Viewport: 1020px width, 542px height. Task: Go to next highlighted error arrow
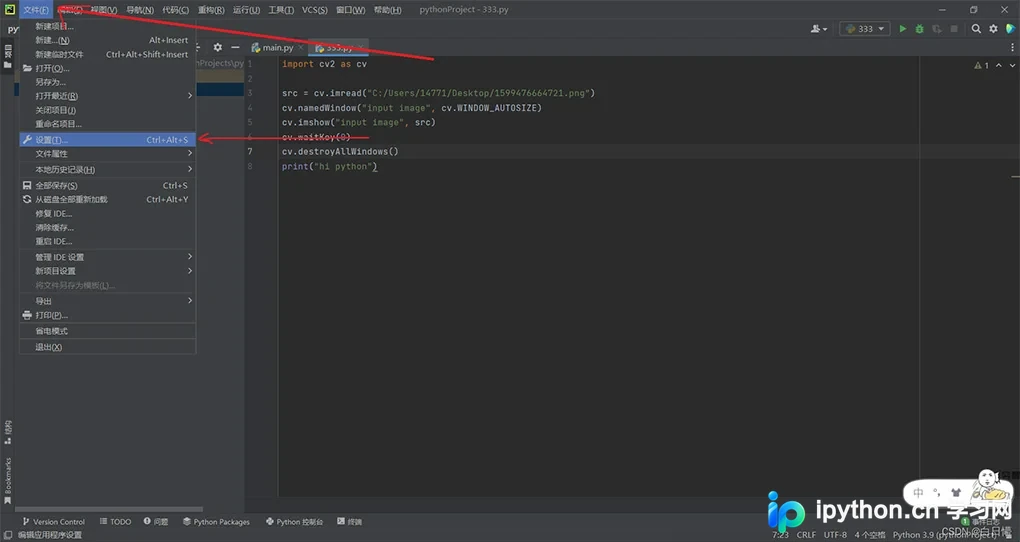[x=1012, y=65]
